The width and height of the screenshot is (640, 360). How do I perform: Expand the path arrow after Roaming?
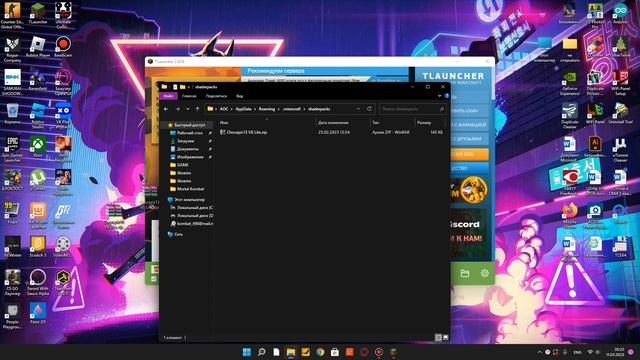279,109
